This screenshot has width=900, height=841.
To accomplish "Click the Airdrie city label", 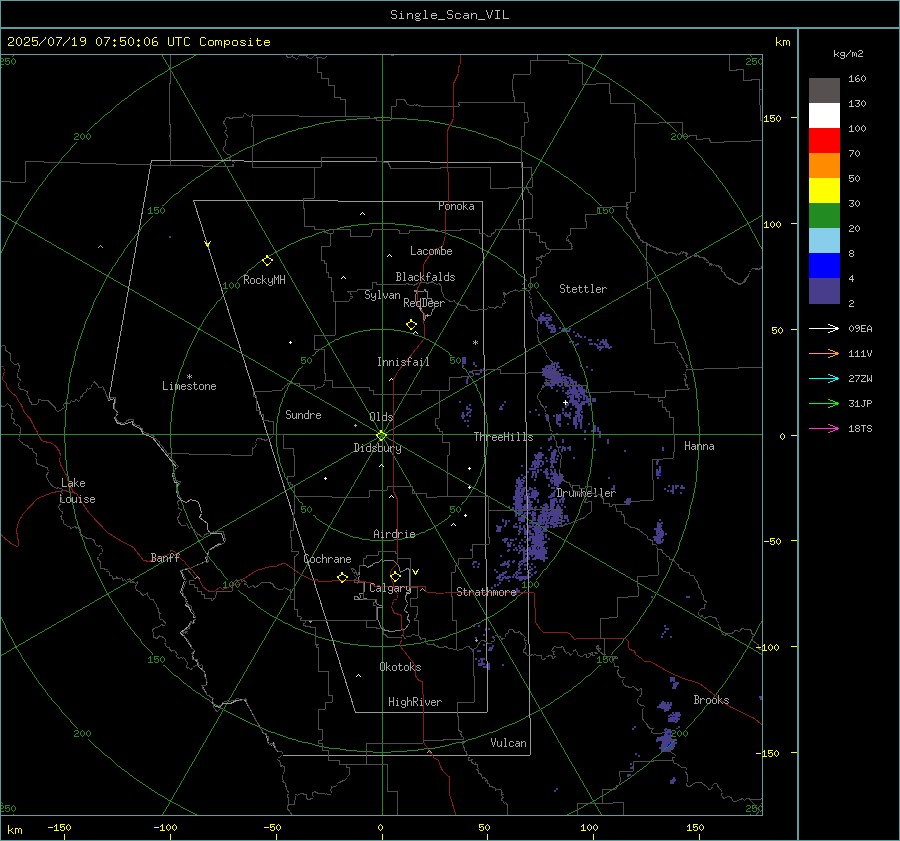I will pyautogui.click(x=394, y=534).
